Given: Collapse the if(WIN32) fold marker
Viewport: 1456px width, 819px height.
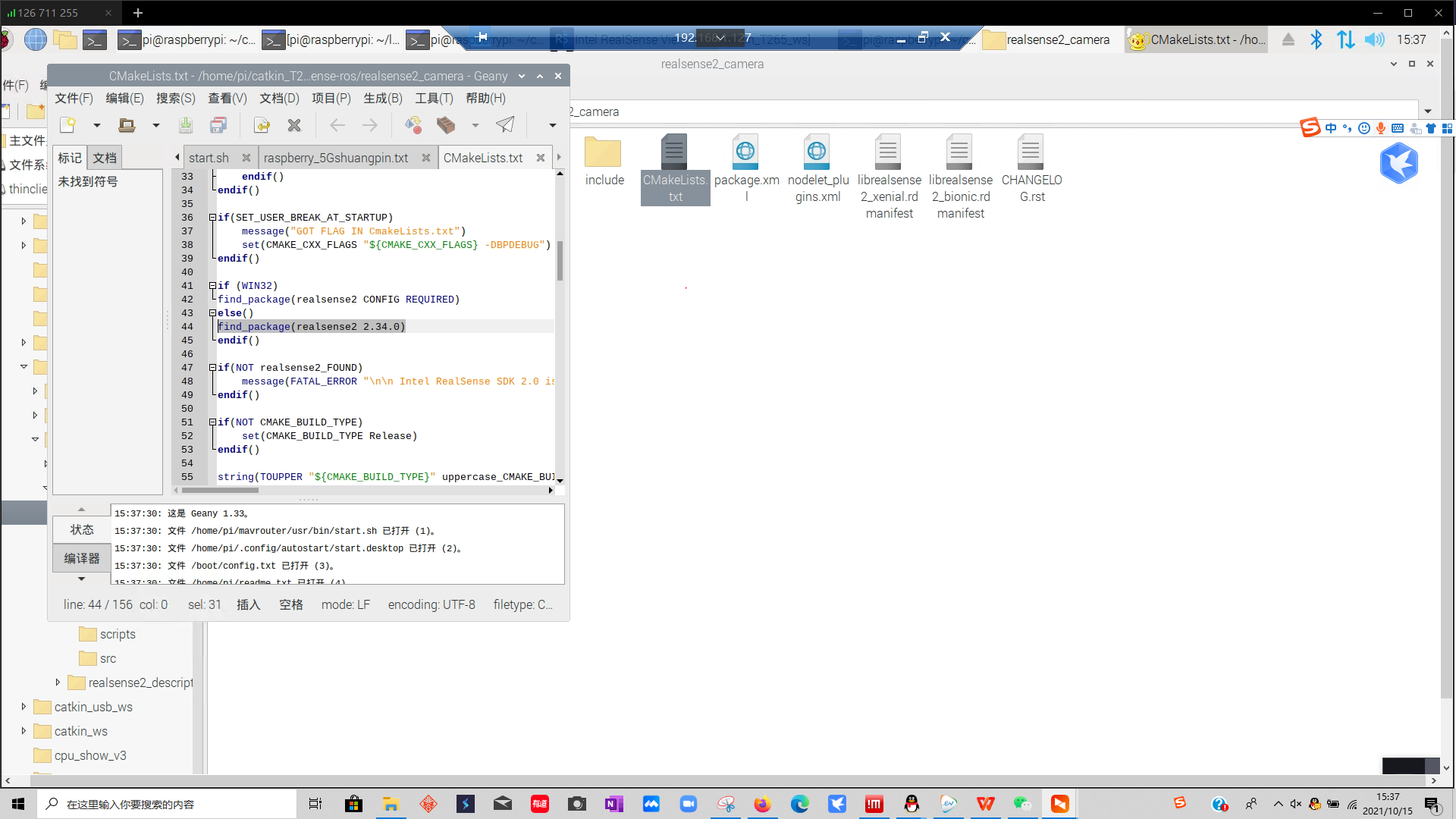Looking at the screenshot, I should point(212,286).
